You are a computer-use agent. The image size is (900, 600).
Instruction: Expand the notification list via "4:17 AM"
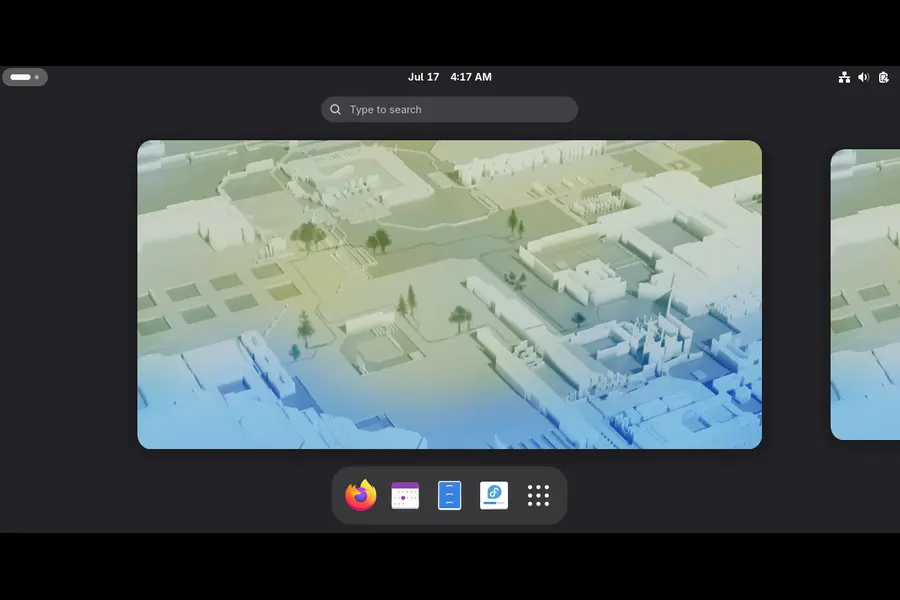click(471, 77)
